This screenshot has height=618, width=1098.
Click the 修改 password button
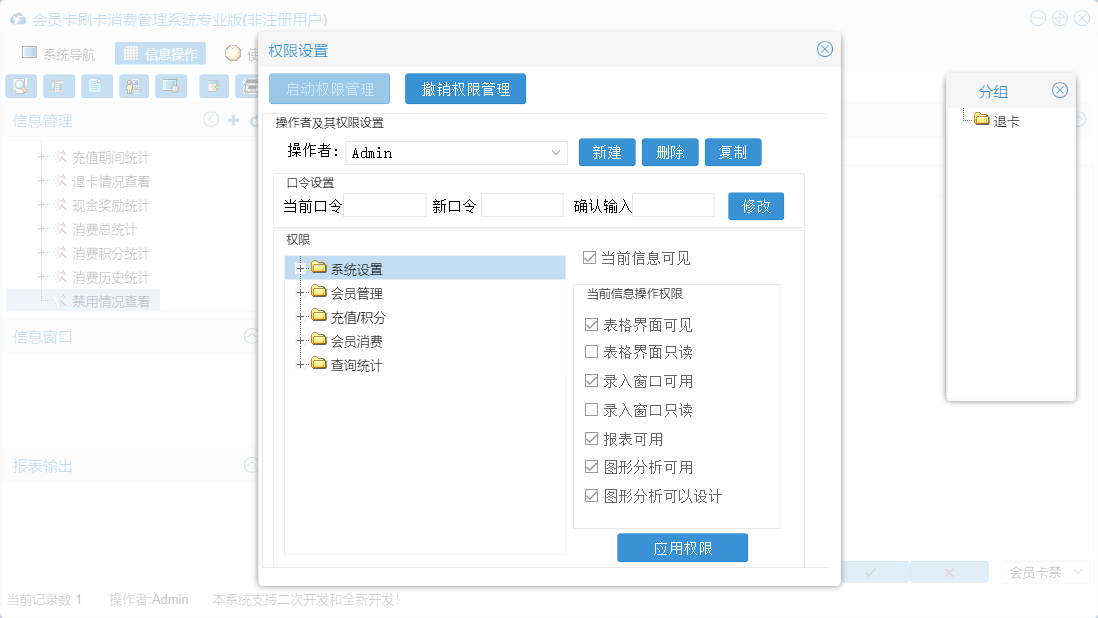[x=755, y=206]
